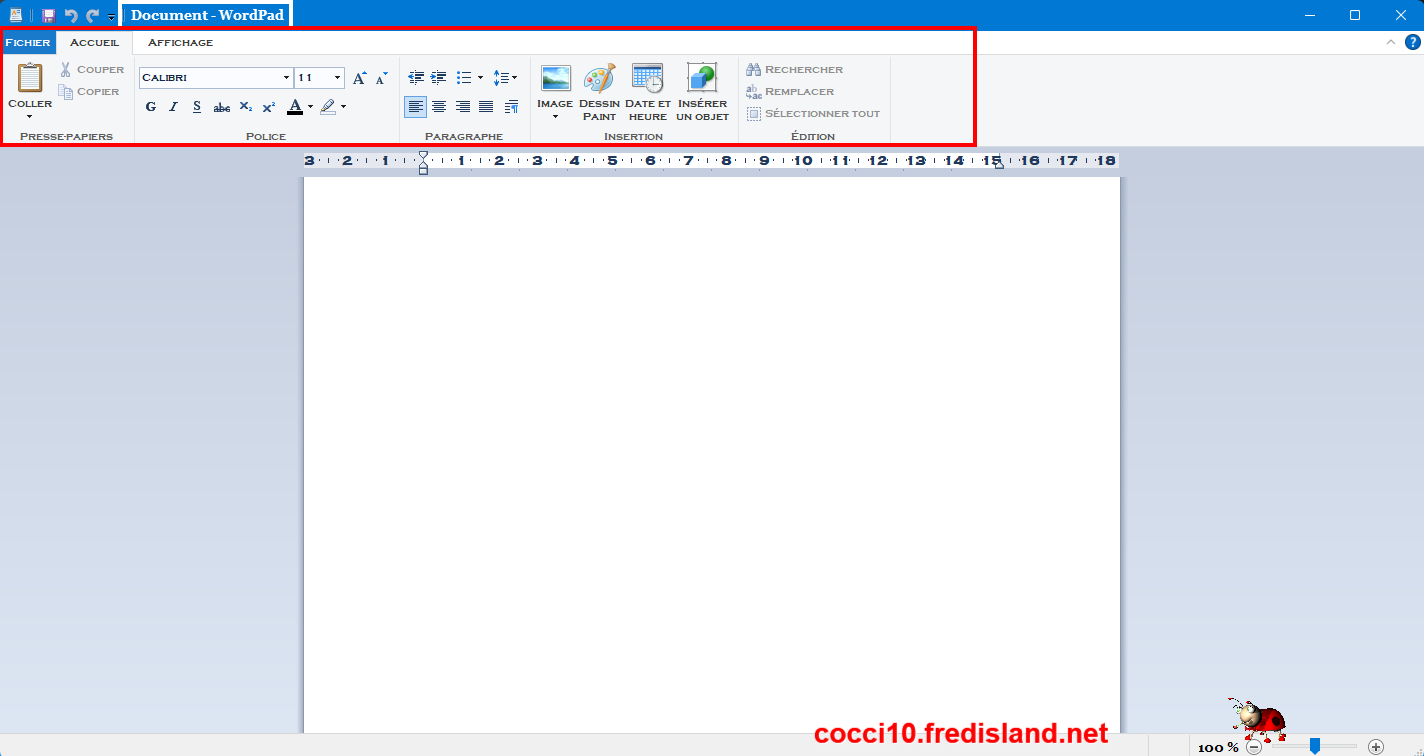Open the line spacing dropdown
This screenshot has height=756, width=1424.
(x=505, y=78)
